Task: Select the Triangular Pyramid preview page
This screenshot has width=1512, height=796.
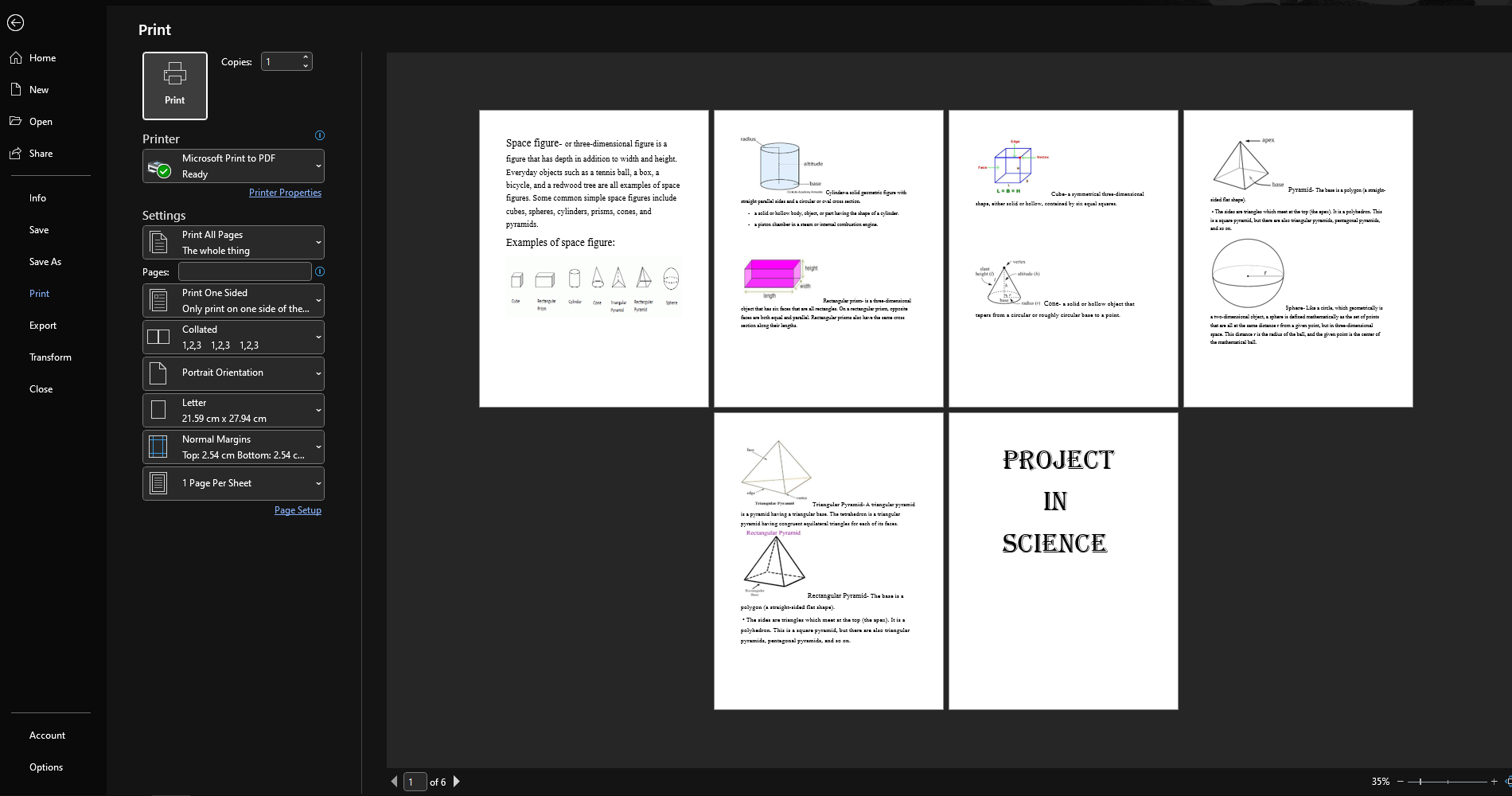Action: (828, 561)
